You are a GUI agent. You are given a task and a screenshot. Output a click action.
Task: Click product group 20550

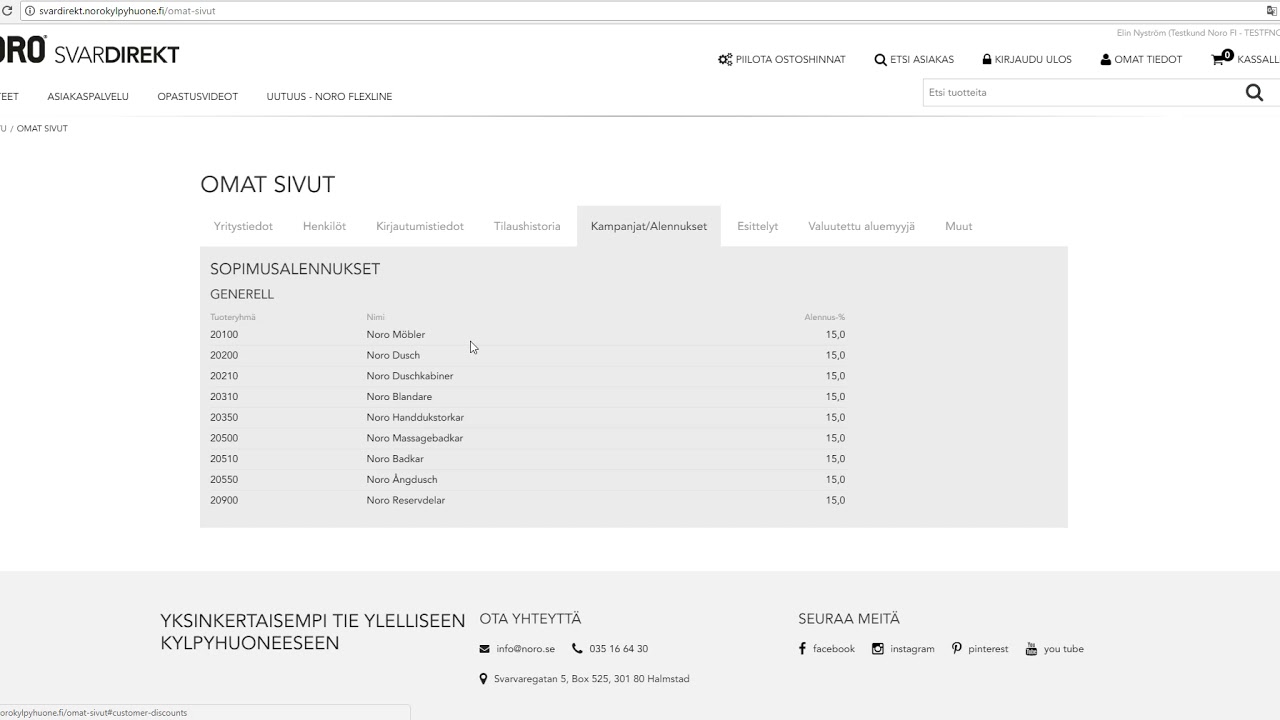[x=224, y=480]
